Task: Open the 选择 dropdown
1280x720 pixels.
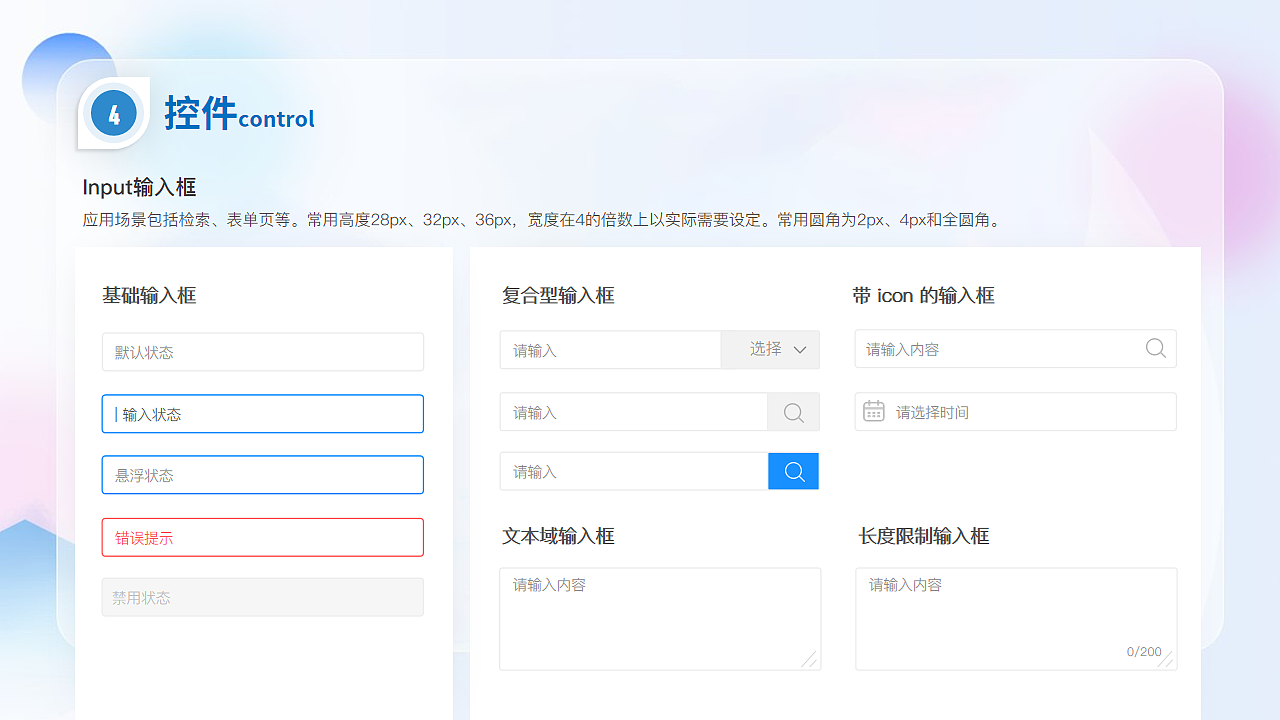Action: [x=770, y=350]
